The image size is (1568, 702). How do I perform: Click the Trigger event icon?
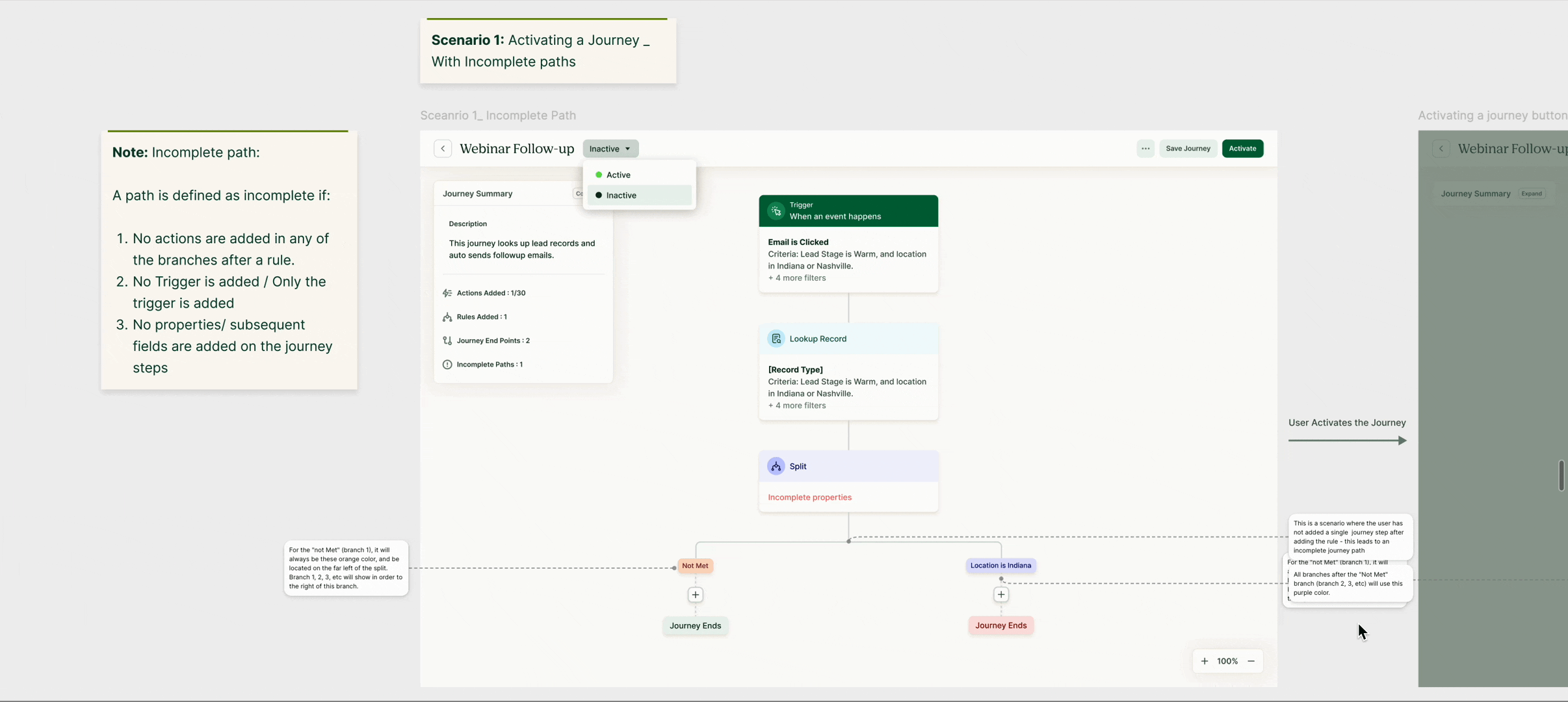pyautogui.click(x=776, y=211)
